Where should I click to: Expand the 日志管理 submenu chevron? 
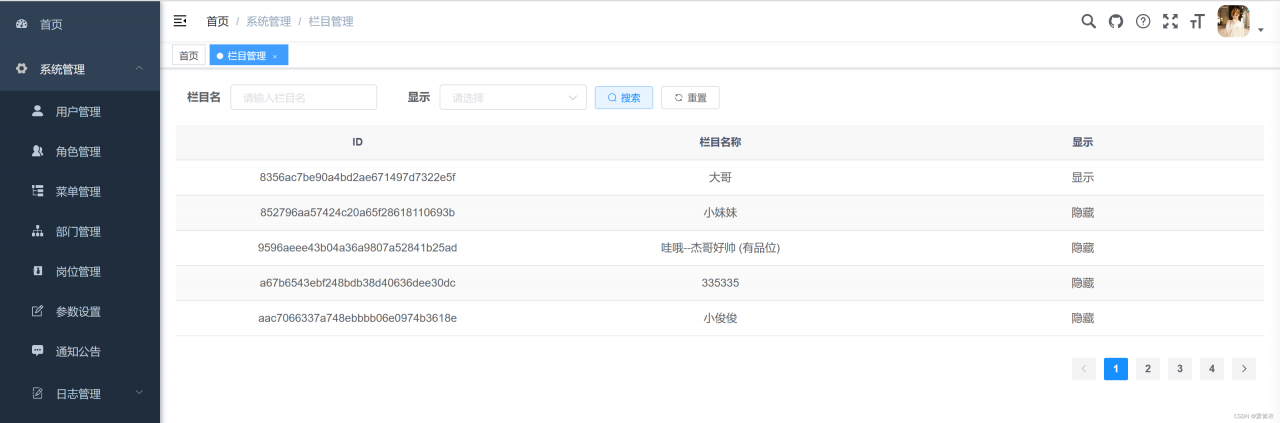click(139, 393)
